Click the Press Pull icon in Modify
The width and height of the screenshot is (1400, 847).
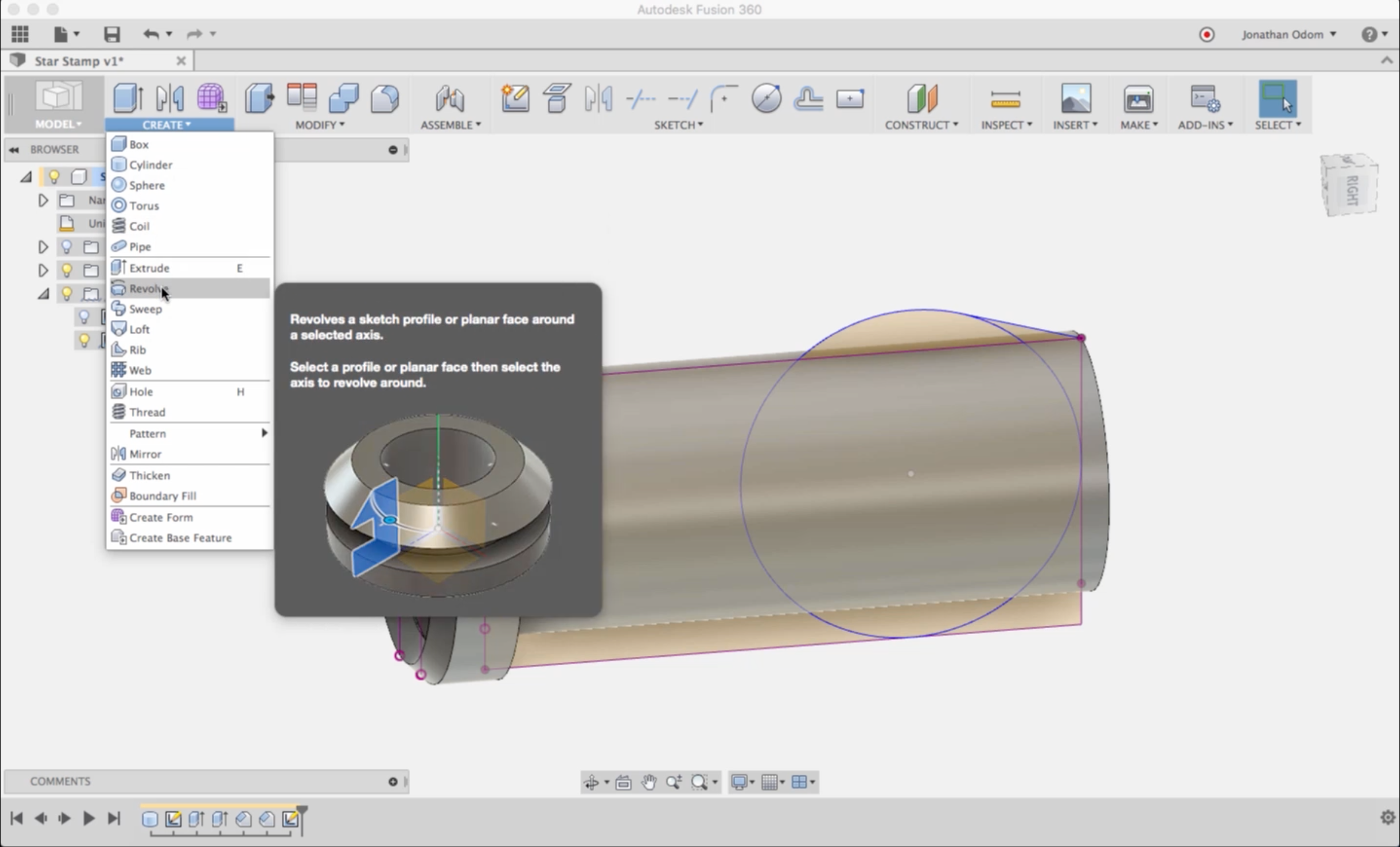pos(259,98)
